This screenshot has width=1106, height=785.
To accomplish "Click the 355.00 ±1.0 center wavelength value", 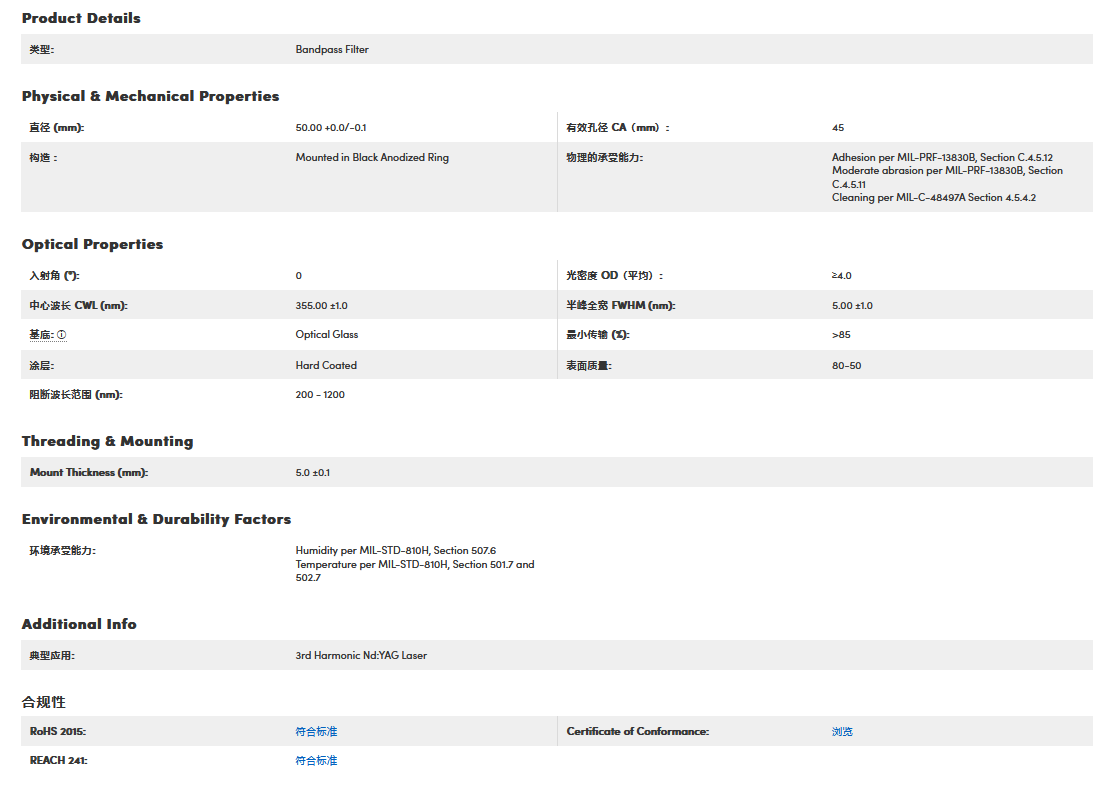I will tap(321, 306).
